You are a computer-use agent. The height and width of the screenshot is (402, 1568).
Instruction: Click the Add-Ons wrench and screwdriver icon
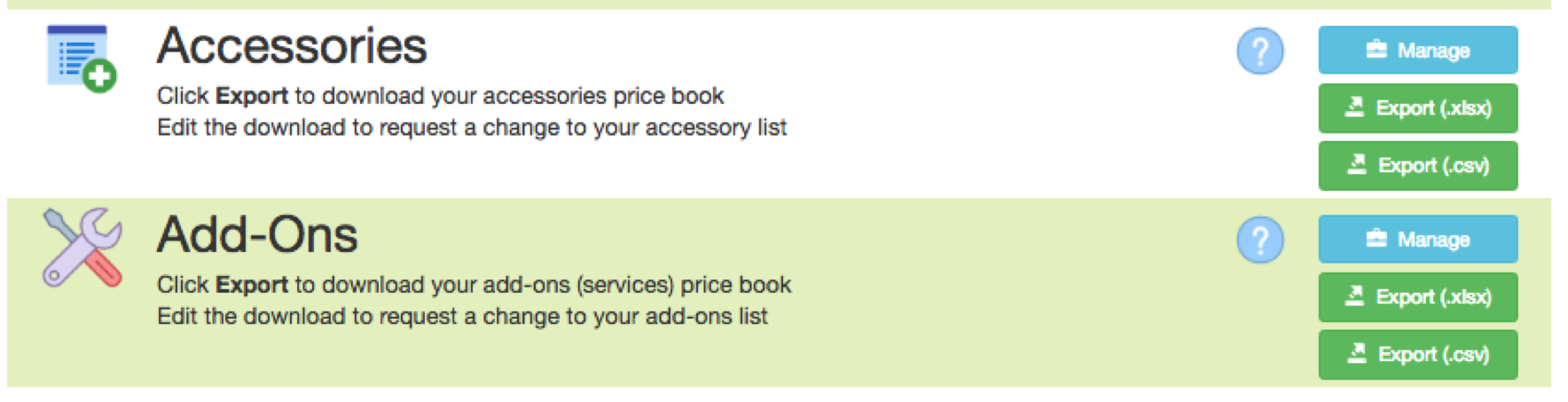(82, 248)
